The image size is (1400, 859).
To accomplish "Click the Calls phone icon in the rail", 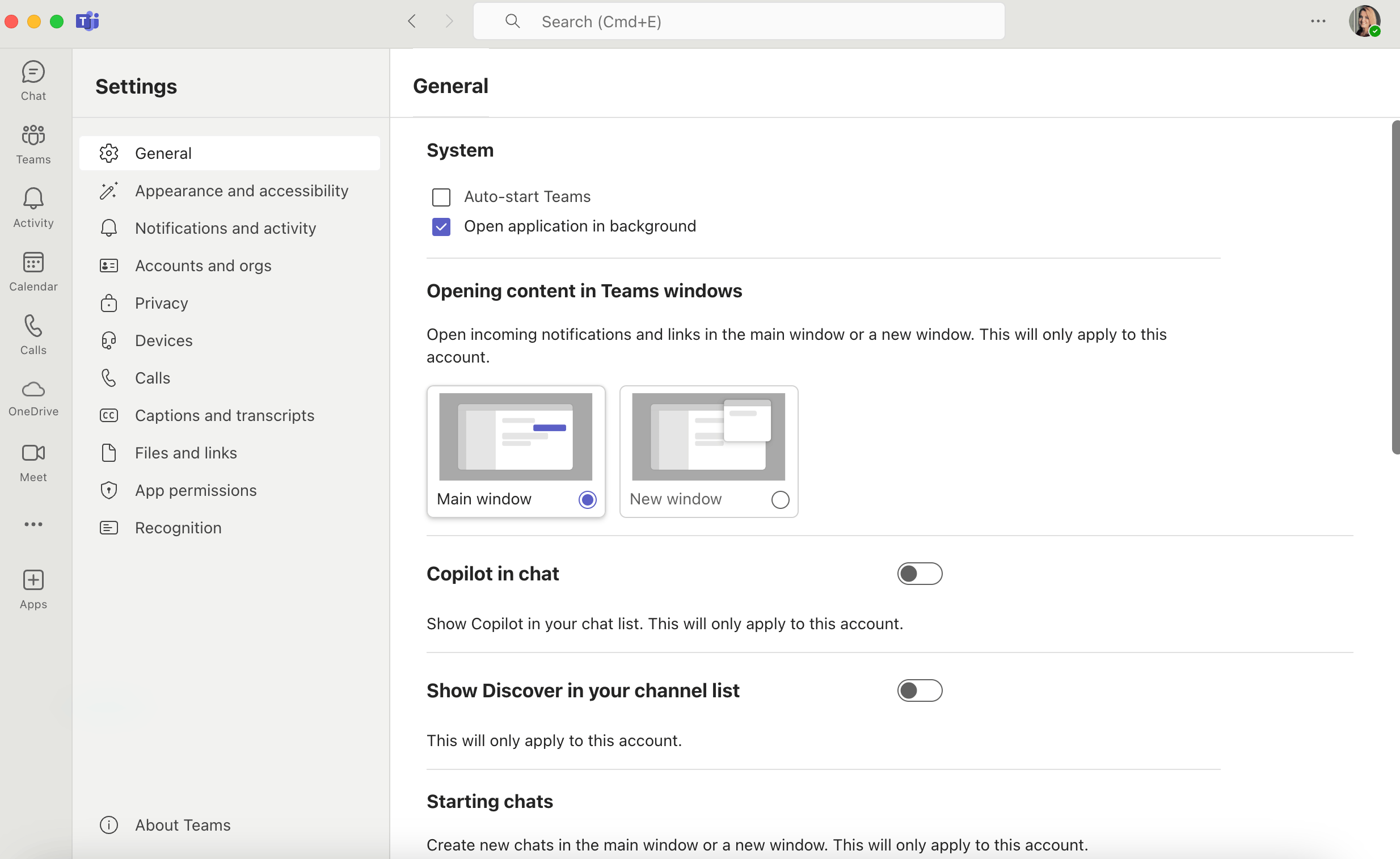I will tap(33, 335).
